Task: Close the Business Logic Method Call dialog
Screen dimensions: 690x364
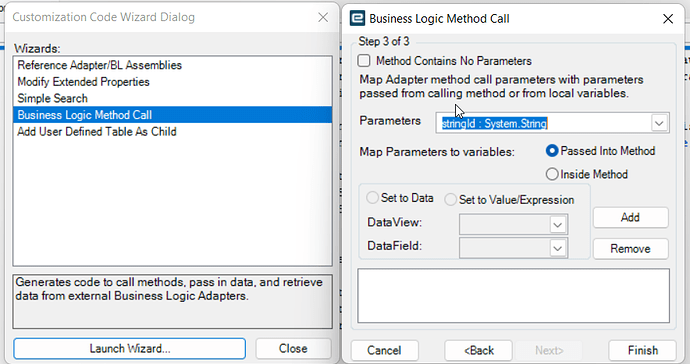Action: point(668,18)
